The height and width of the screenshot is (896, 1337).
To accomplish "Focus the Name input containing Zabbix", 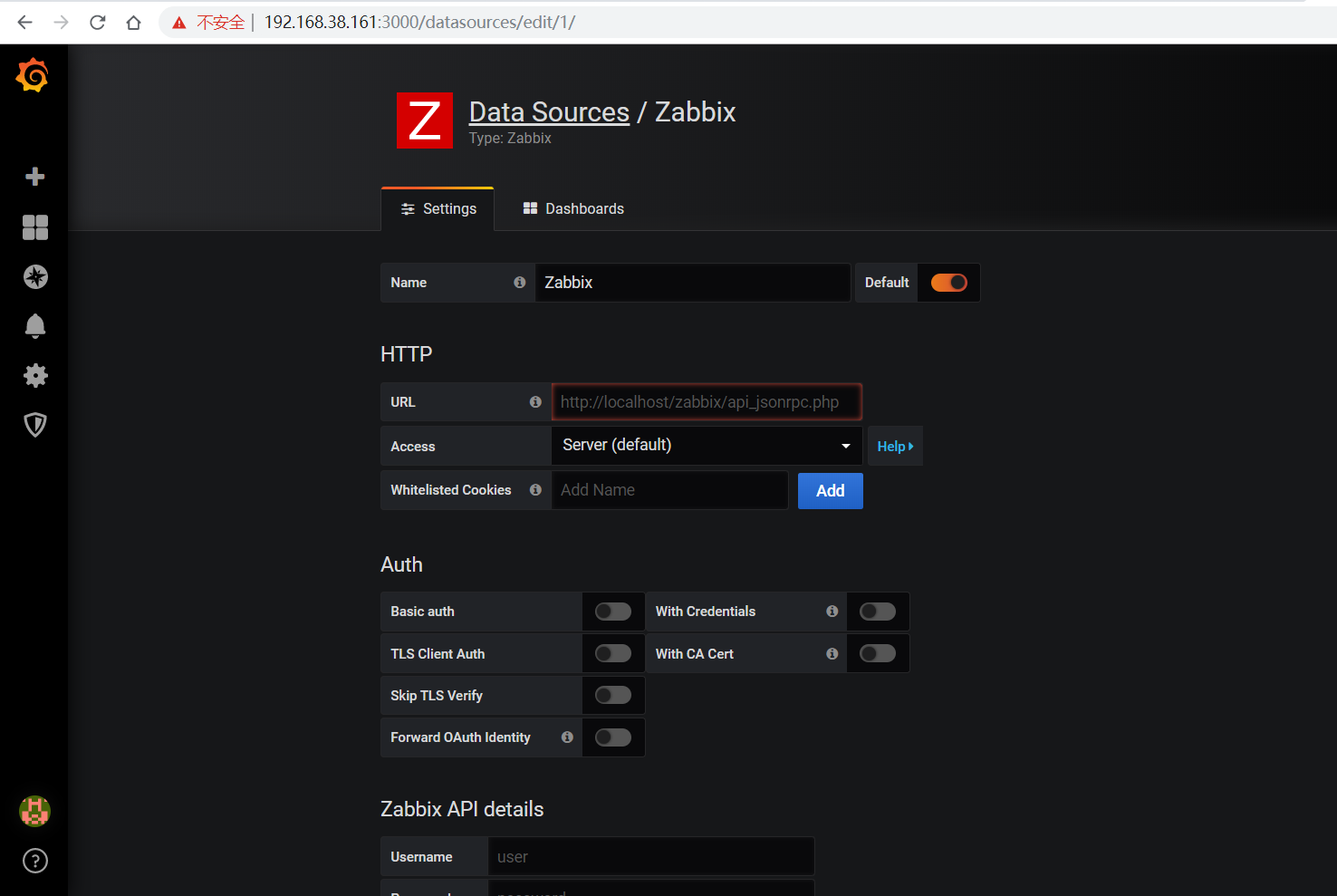I will [693, 283].
